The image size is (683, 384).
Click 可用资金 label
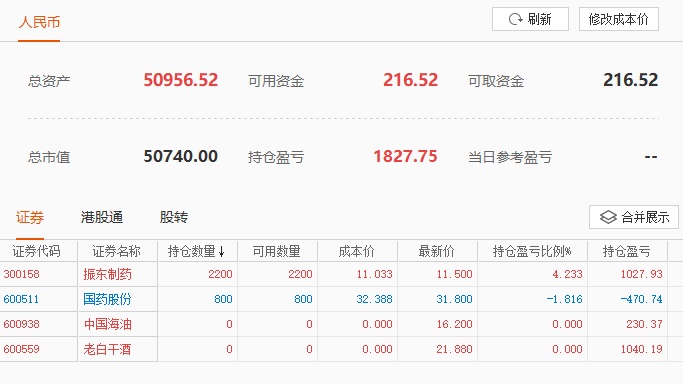276,81
